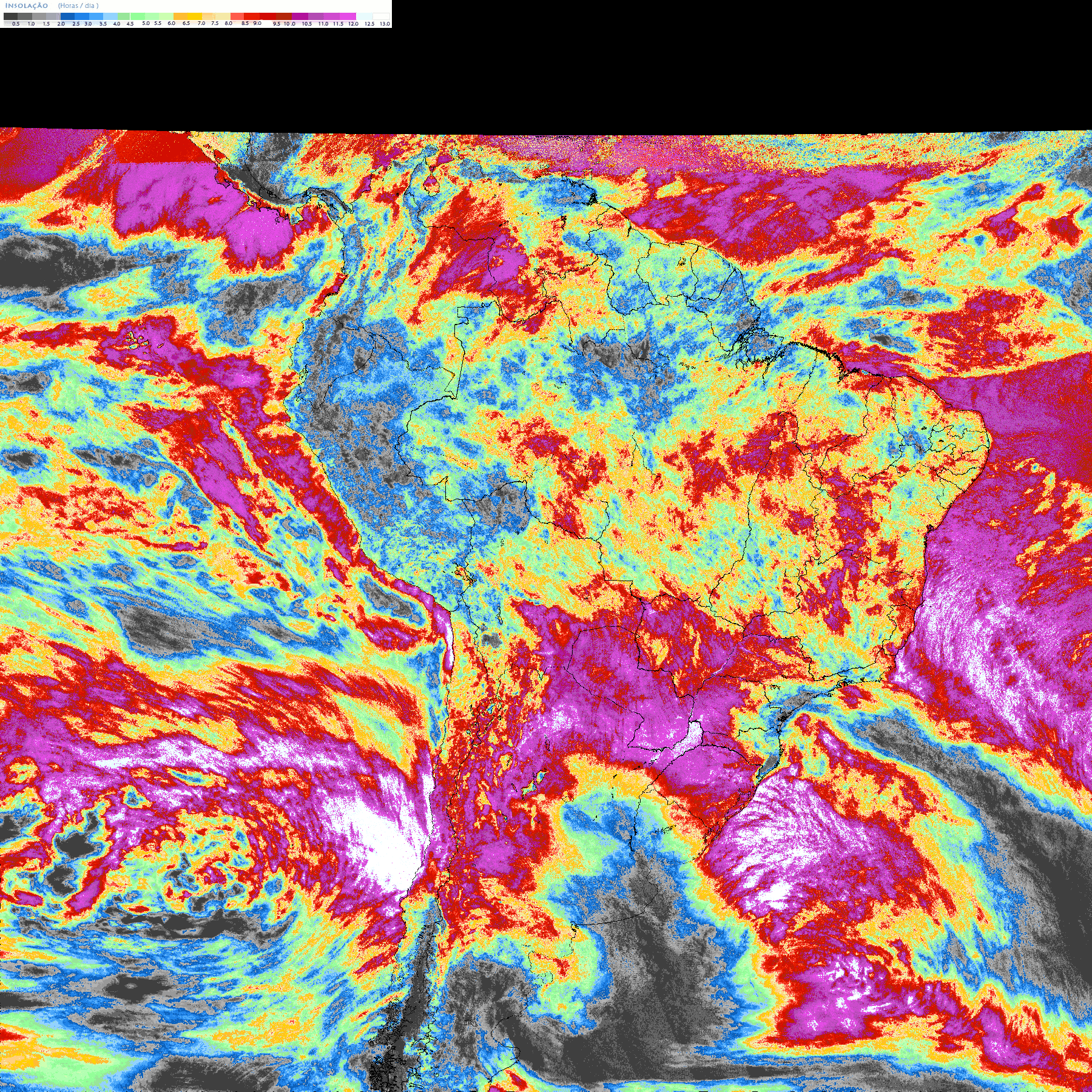Click the 5.5 legend value
This screenshot has width=1092, height=1092.
click(158, 23)
